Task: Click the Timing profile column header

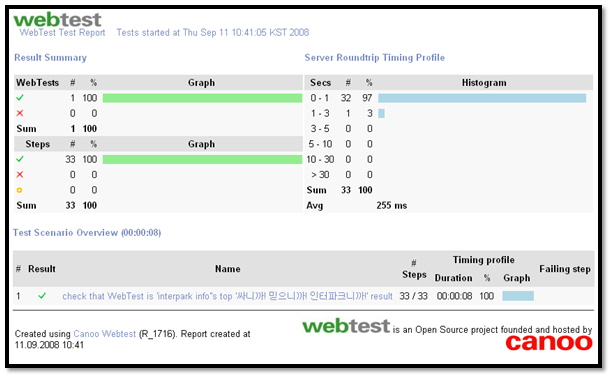Action: pos(484,260)
